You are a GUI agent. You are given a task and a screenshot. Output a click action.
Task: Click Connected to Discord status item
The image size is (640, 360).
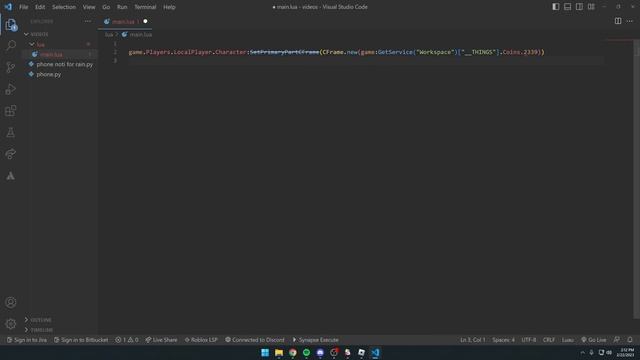coord(255,340)
